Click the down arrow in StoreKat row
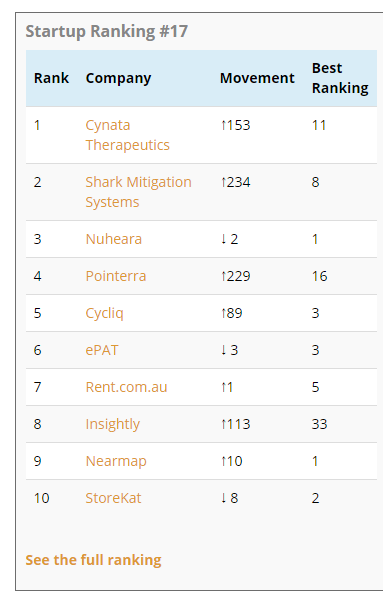383x600 pixels. [223, 498]
